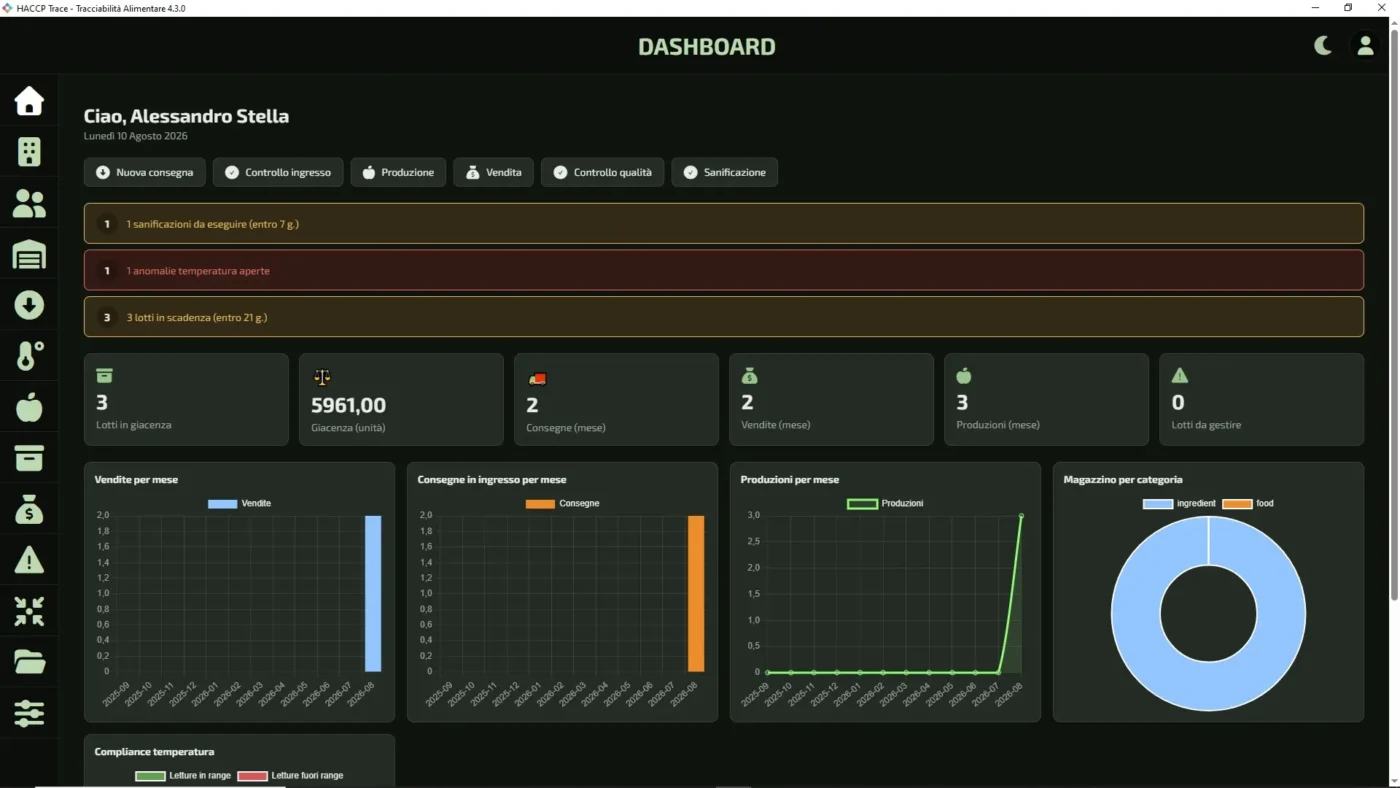The height and width of the screenshot is (788, 1400).
Task: Open the user profile icon in header
Action: coord(1365,46)
